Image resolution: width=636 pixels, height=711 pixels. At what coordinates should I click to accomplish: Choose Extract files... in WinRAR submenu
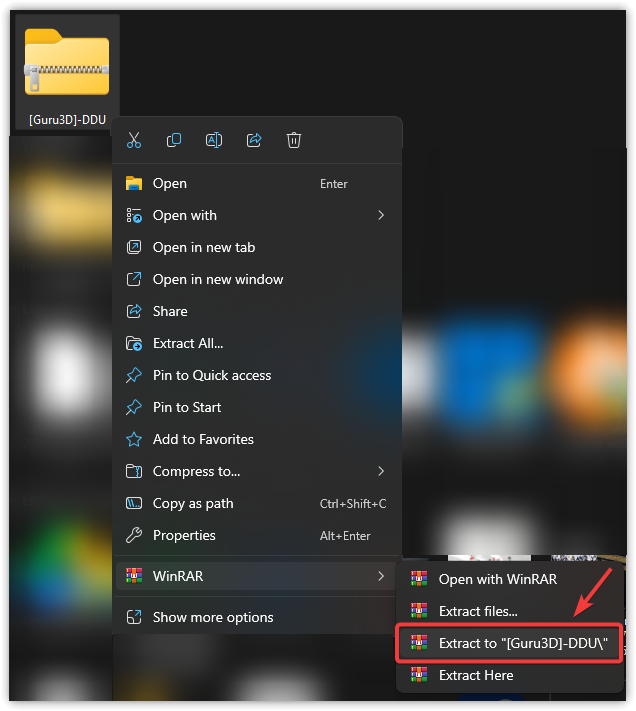click(x=510, y=612)
